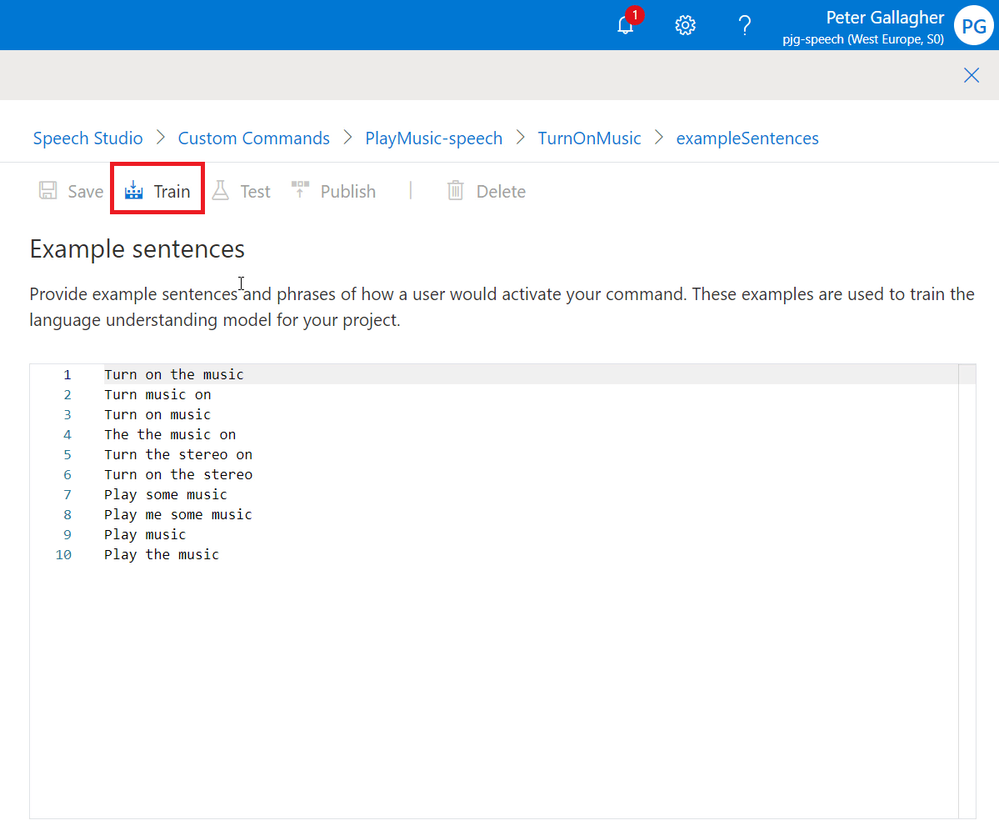Click exampleSentences breadcrumb link

(747, 138)
